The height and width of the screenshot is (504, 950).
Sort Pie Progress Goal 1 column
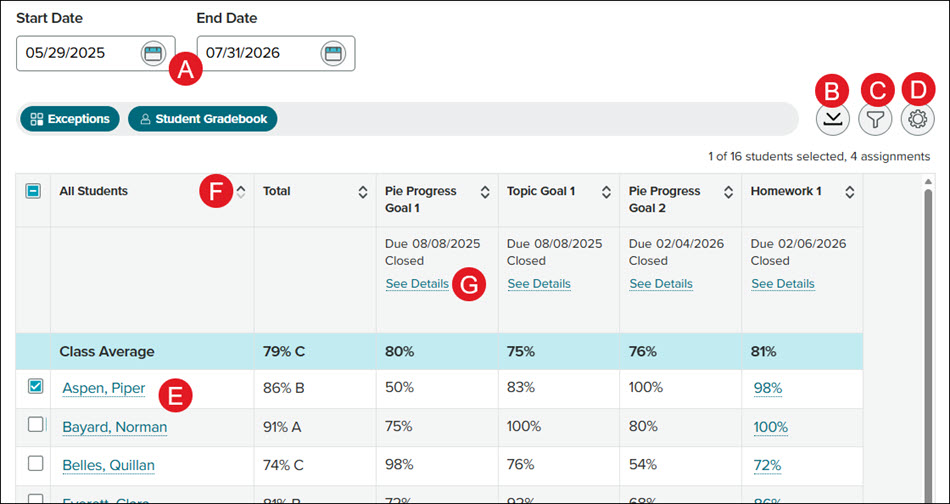pos(485,192)
